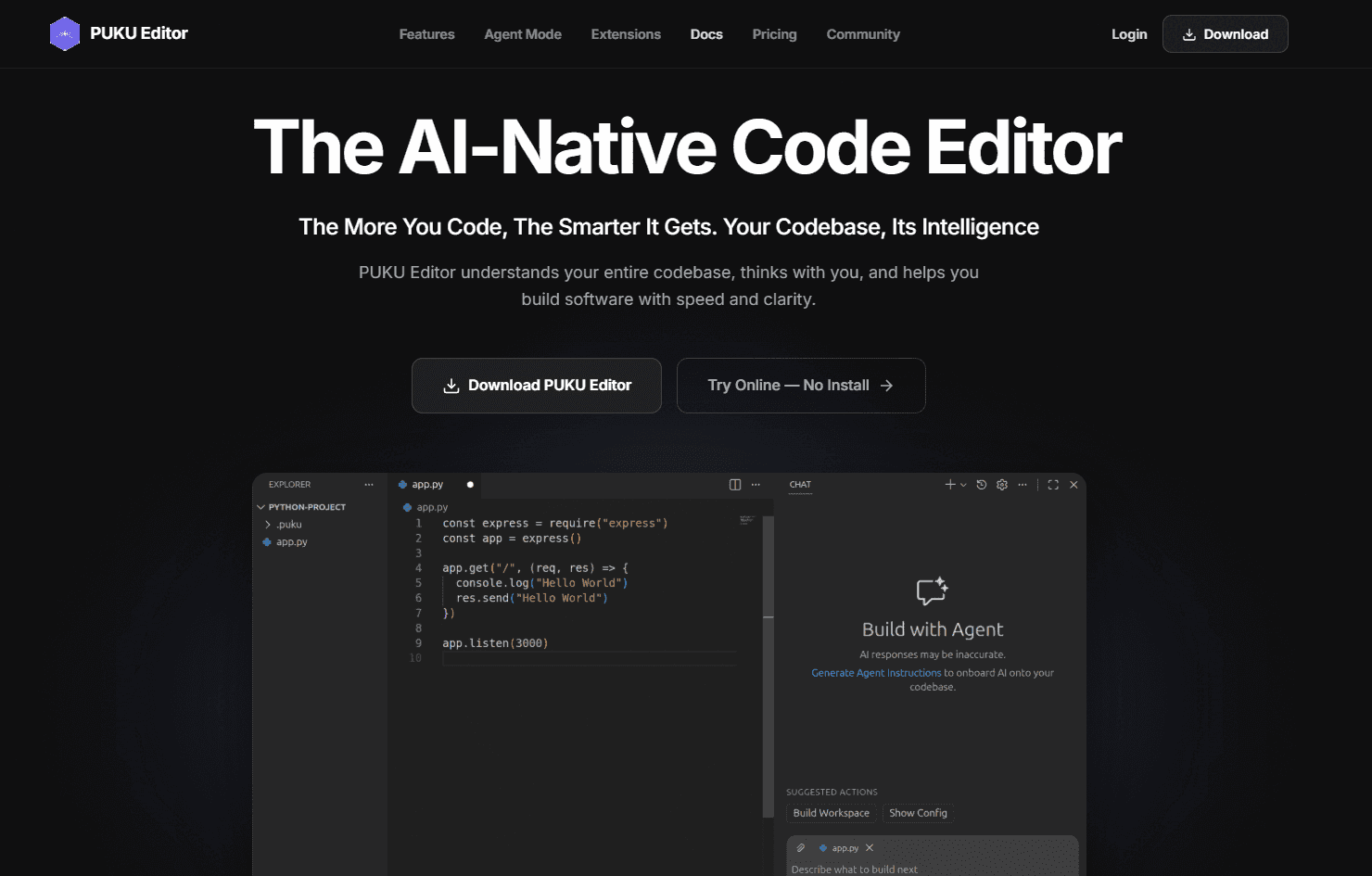Click the paperclip attach context icon
This screenshot has height=876, width=1372.
[801, 848]
